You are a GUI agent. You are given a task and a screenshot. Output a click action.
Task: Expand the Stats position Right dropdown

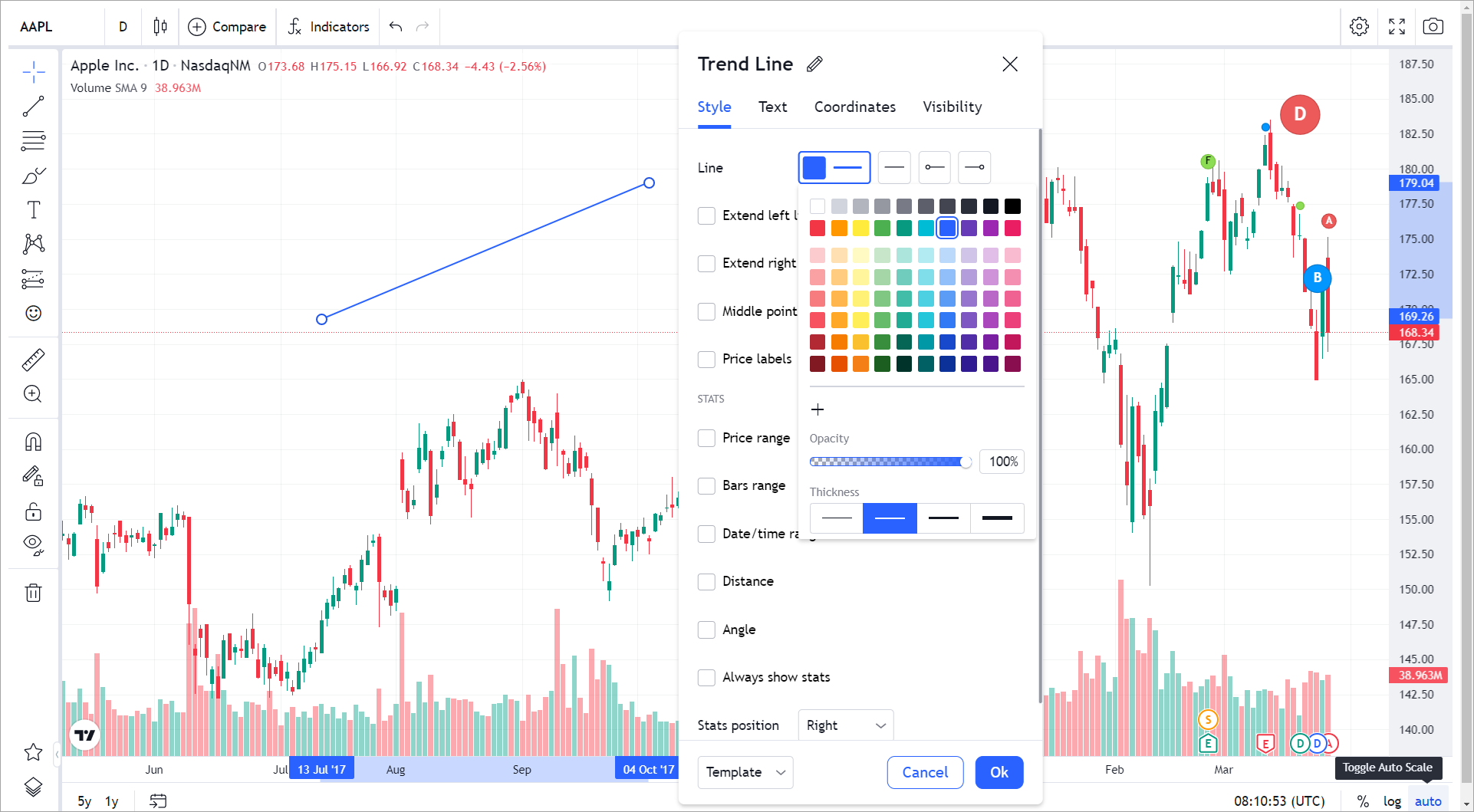pyautogui.click(x=845, y=725)
